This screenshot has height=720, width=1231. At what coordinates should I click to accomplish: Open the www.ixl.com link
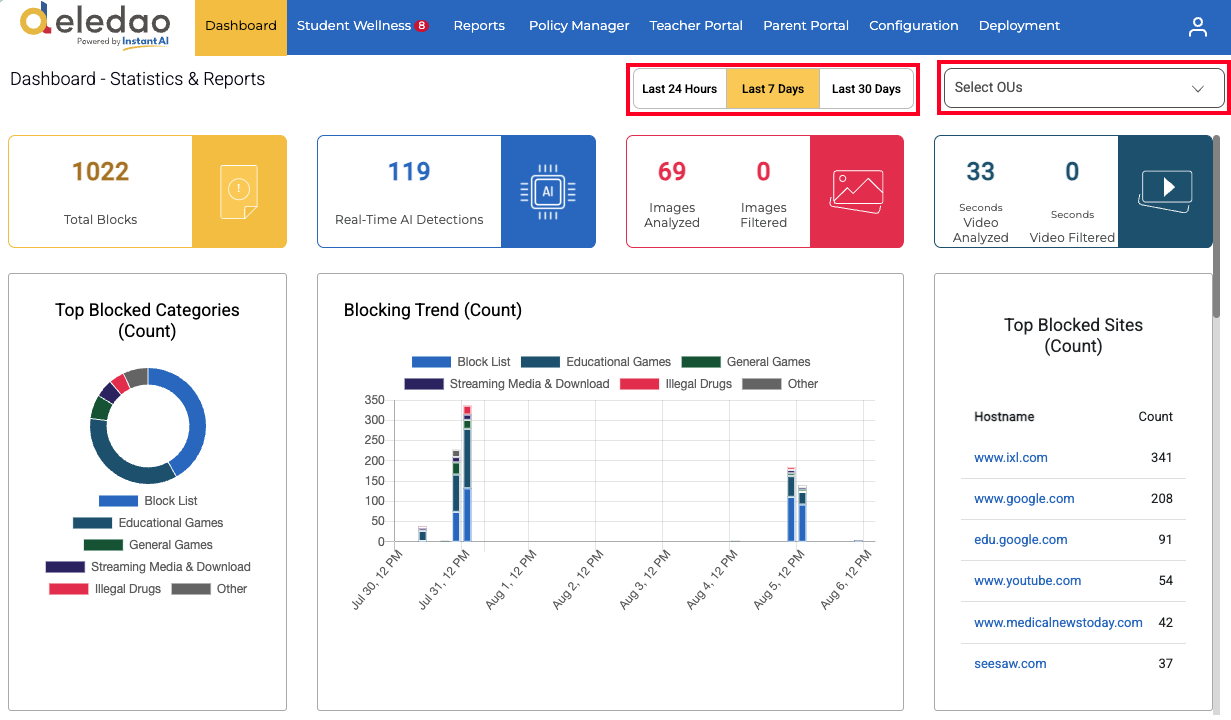[x=1011, y=458]
